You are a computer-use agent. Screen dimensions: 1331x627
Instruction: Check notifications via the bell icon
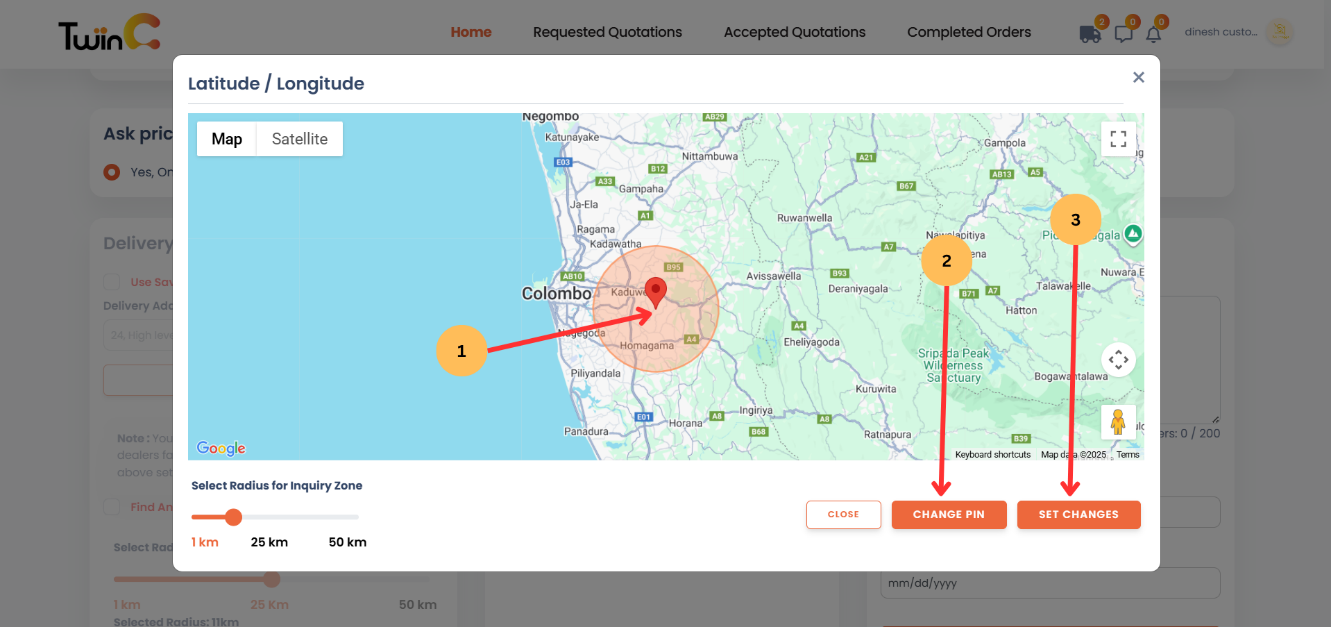coord(1155,32)
